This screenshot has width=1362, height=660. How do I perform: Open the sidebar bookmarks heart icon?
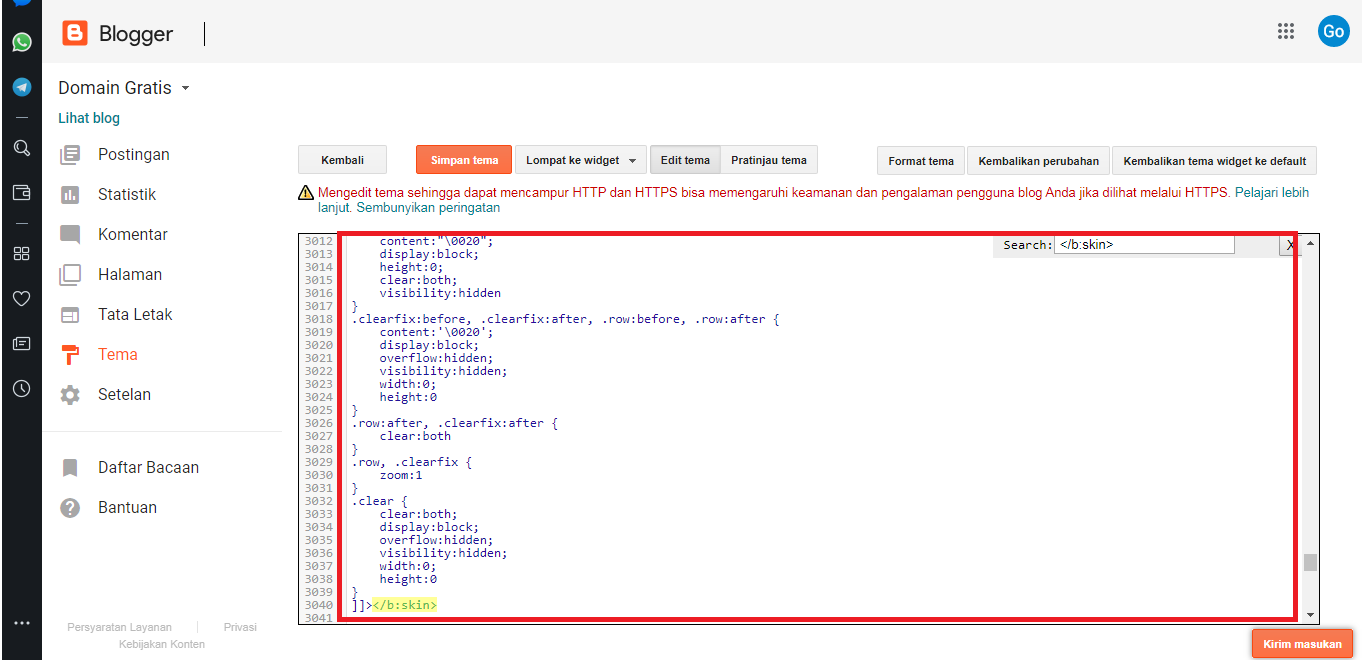pos(21,298)
